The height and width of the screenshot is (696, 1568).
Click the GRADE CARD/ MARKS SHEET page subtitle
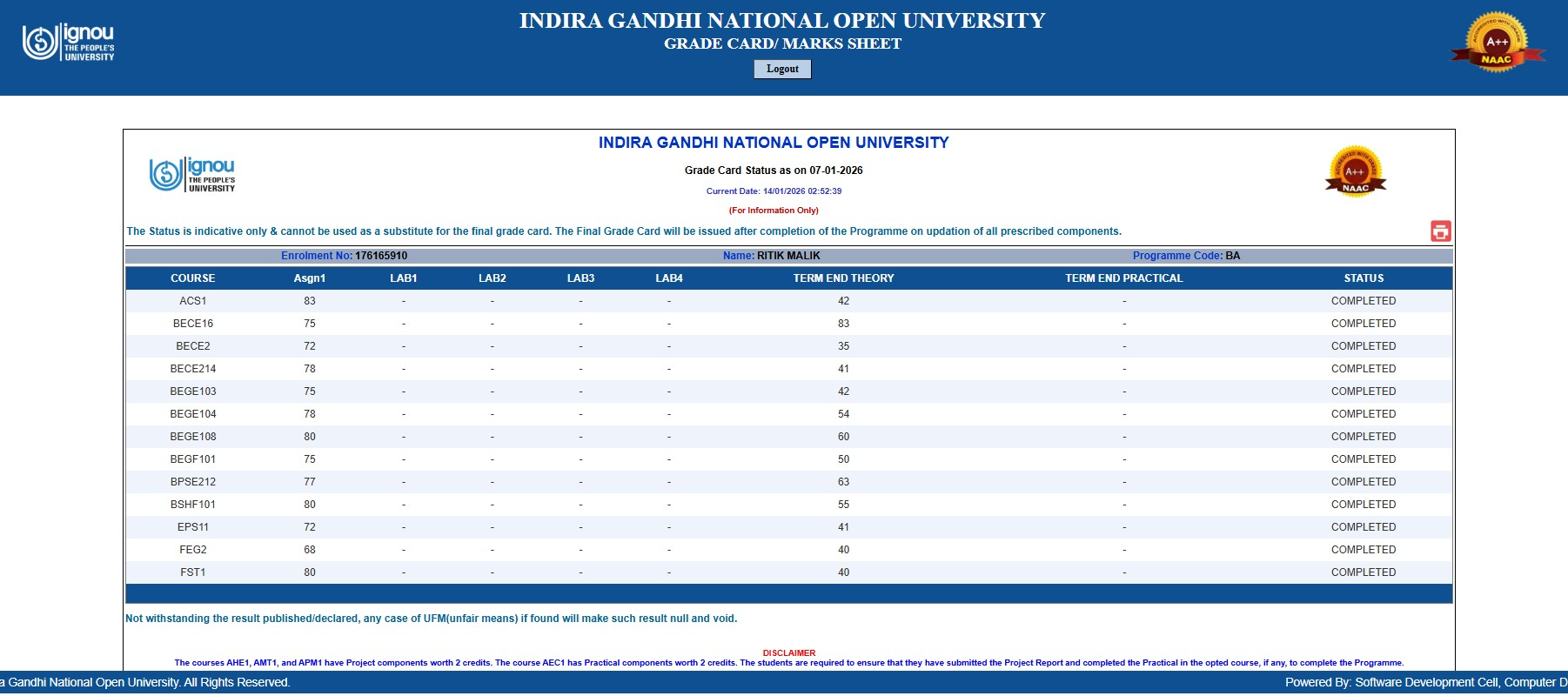pyautogui.click(x=782, y=43)
